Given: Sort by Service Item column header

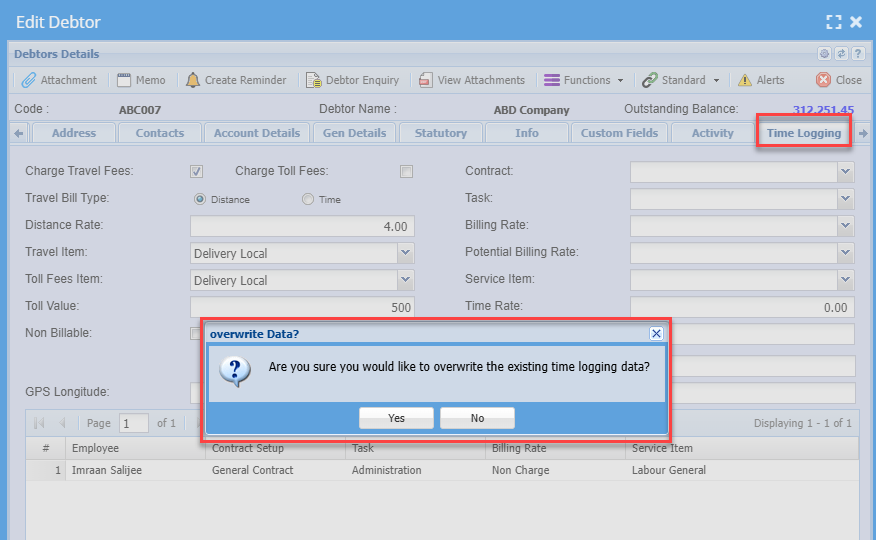Looking at the screenshot, I should pyautogui.click(x=742, y=448).
